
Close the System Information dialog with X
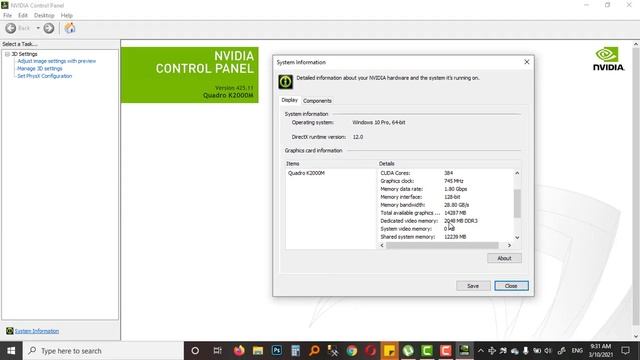[x=527, y=62]
